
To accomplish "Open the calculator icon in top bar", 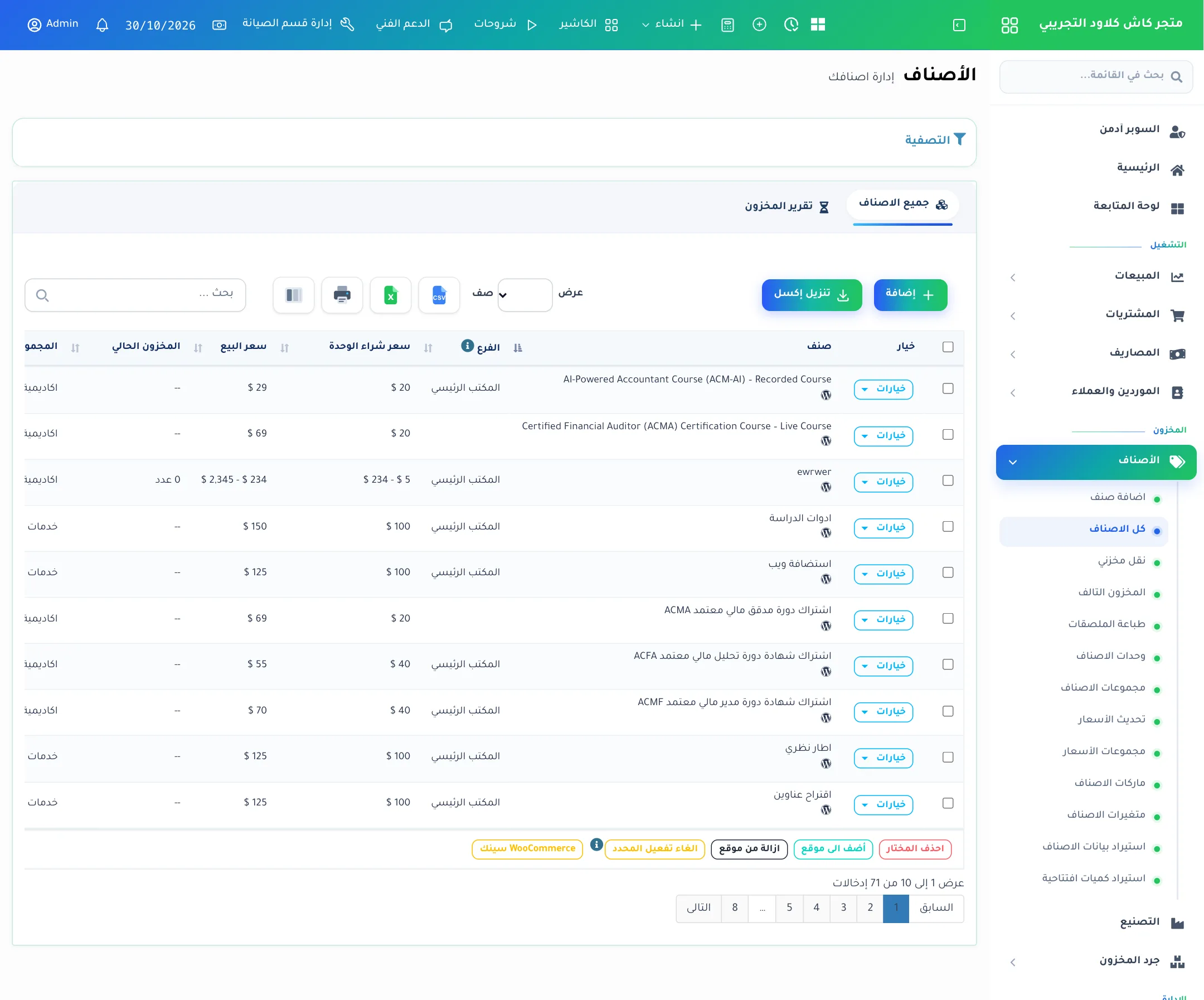I will (x=727, y=25).
